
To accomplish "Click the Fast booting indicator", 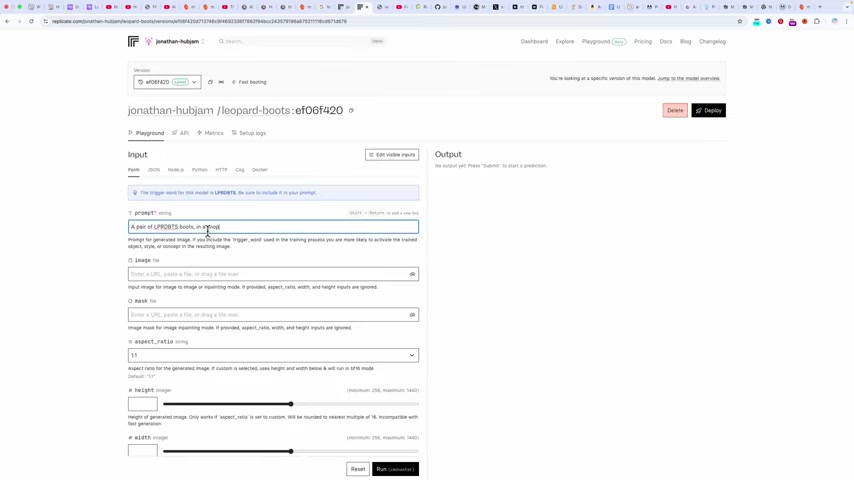I will pos(249,82).
